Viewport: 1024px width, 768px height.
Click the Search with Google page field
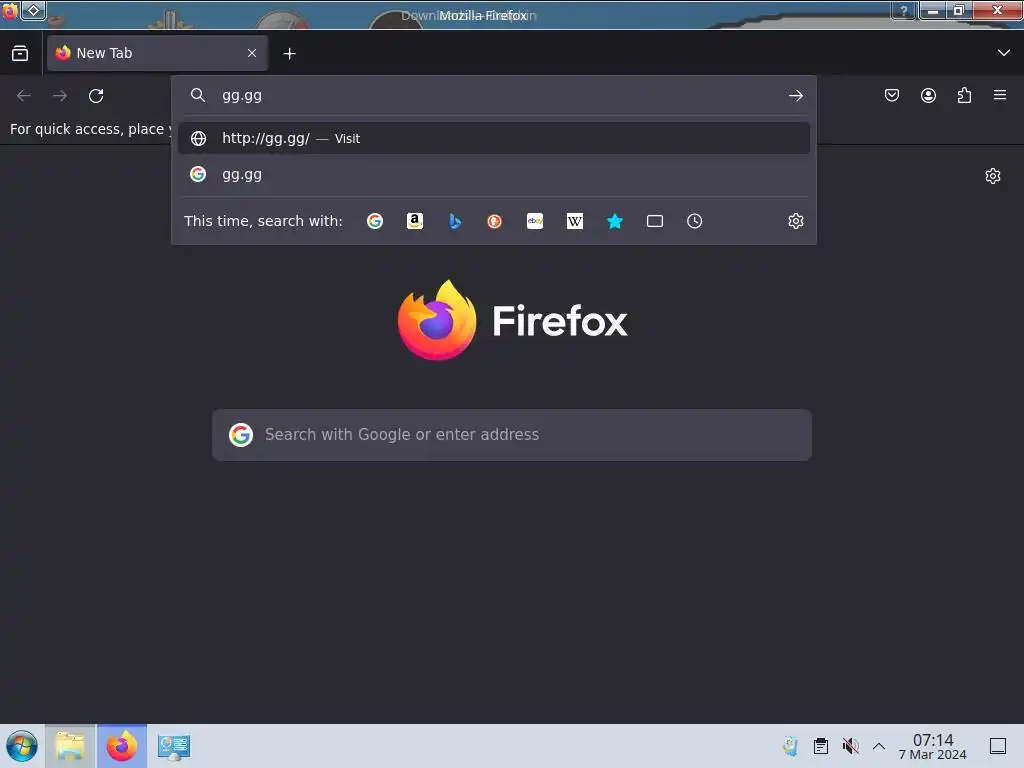pos(512,435)
